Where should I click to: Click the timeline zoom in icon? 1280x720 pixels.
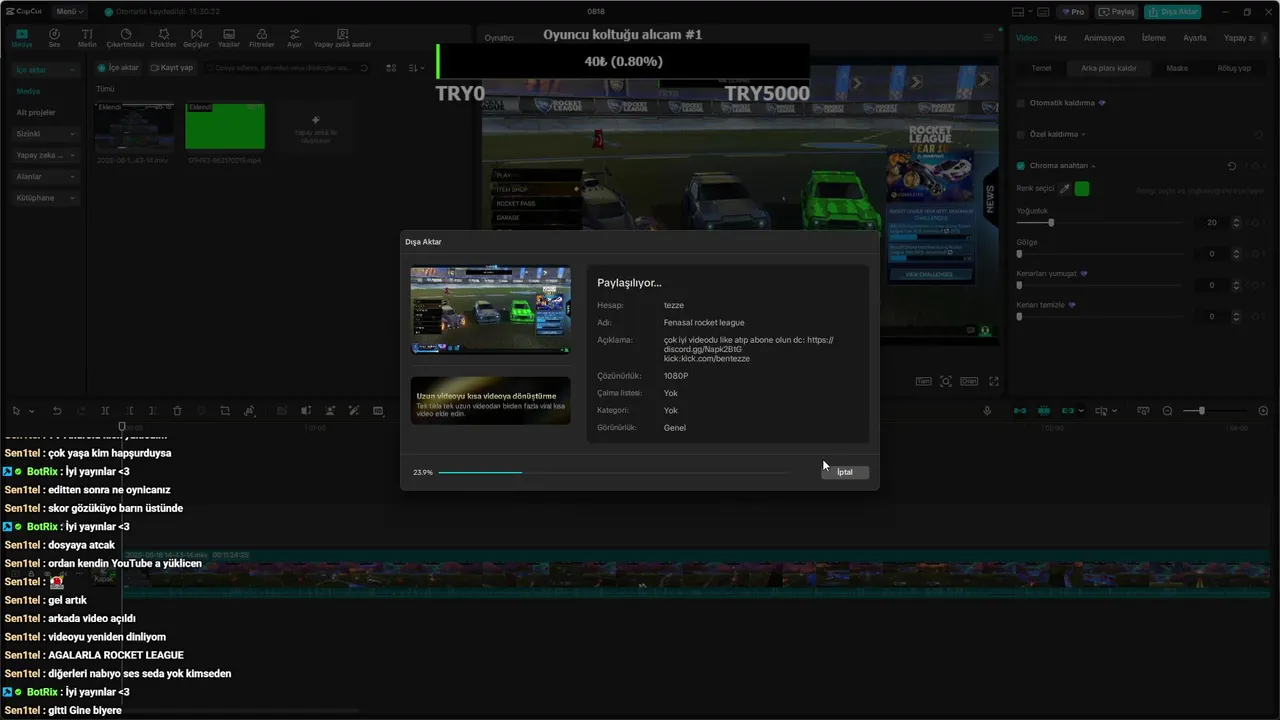(x=1263, y=411)
